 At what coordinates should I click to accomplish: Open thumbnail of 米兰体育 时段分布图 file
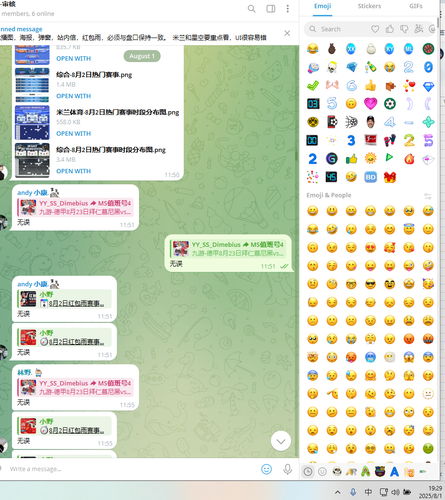(x=32, y=122)
